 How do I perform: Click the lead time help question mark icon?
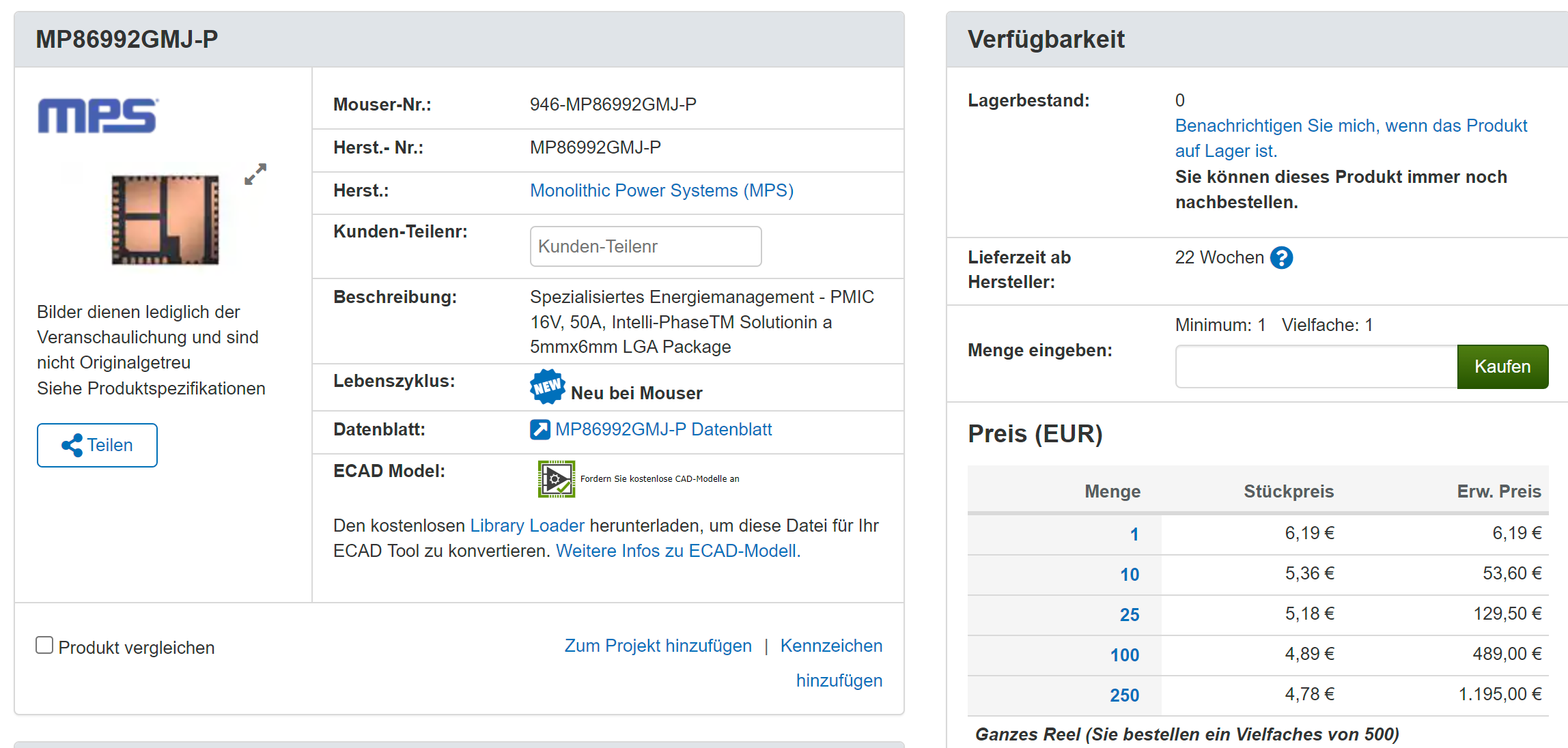click(1281, 258)
